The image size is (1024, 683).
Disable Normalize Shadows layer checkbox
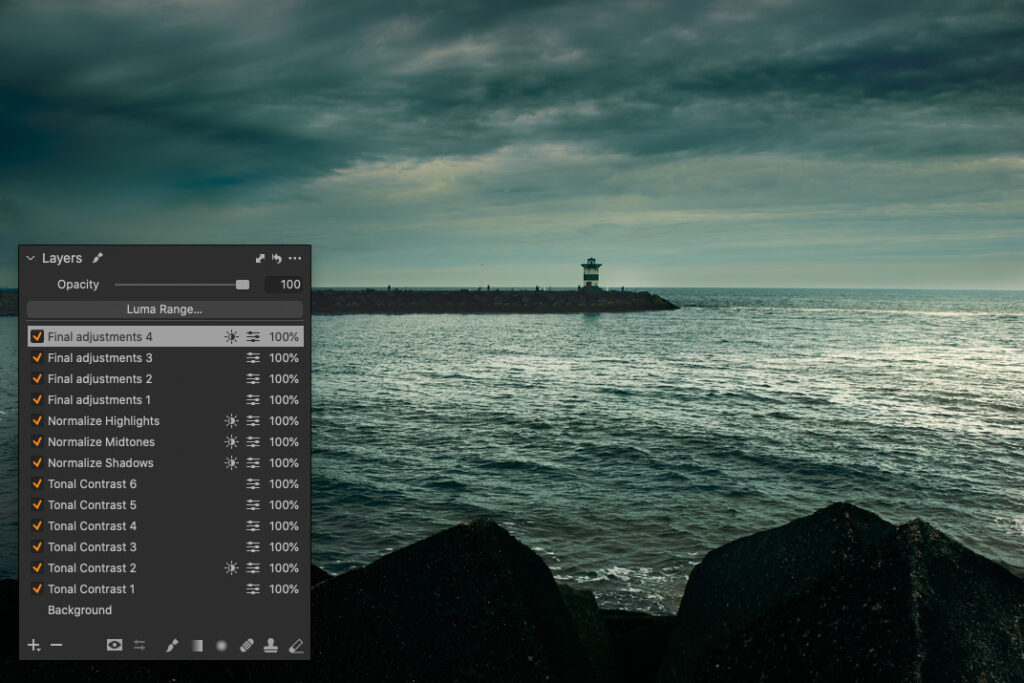click(37, 463)
